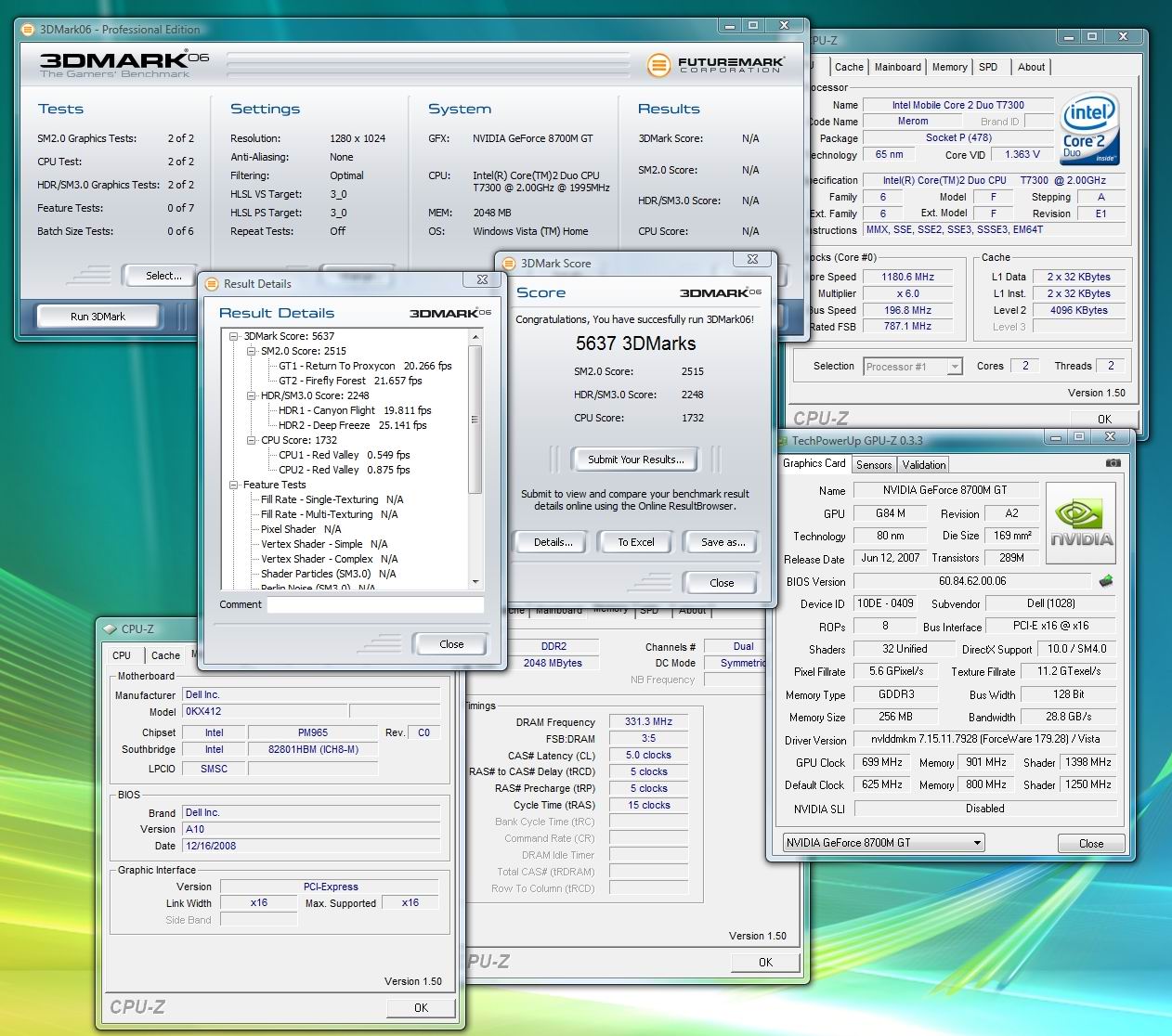The height and width of the screenshot is (1036, 1172).
Task: Click the Comment input field
Action: [x=376, y=605]
